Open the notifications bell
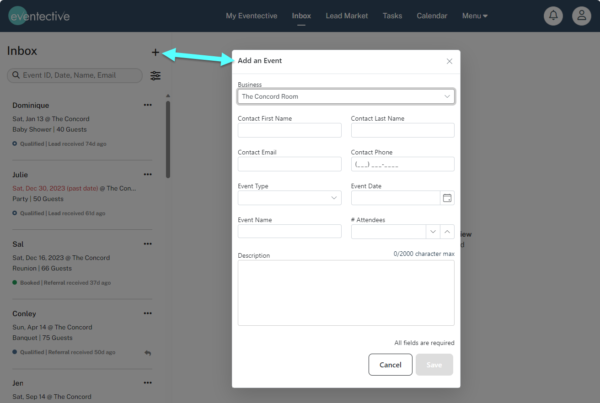The width and height of the screenshot is (600, 403). tap(553, 16)
